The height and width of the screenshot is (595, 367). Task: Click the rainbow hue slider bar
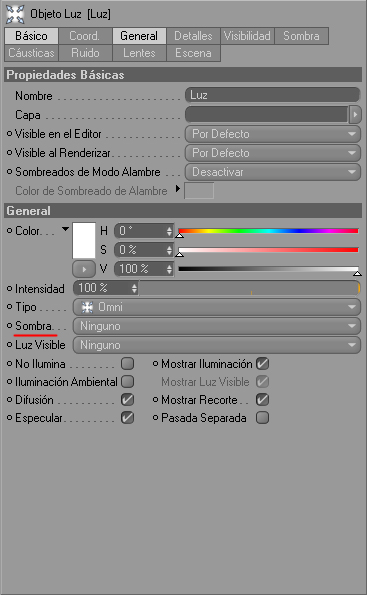click(x=268, y=231)
